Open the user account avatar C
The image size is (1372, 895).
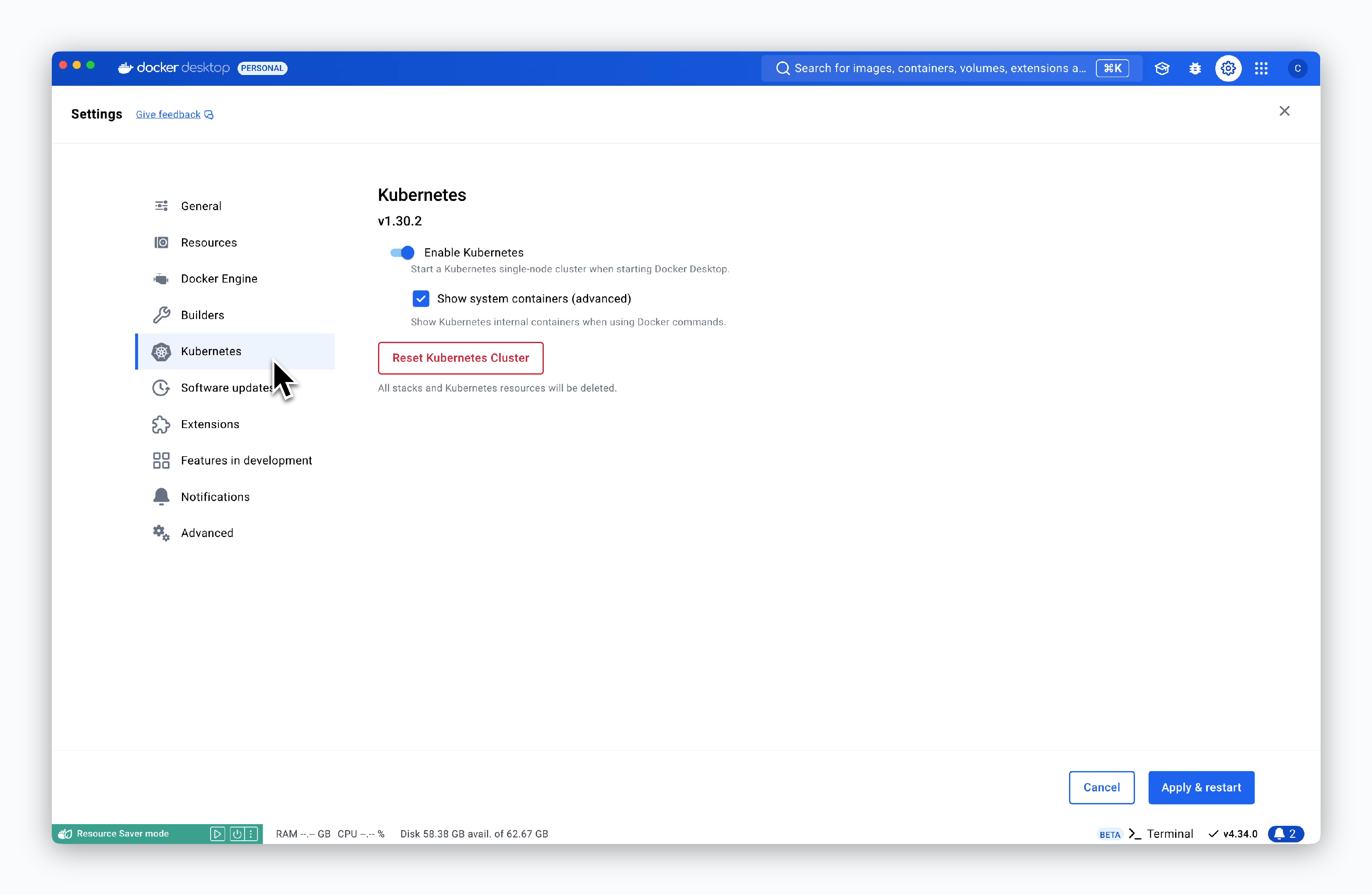tap(1297, 69)
